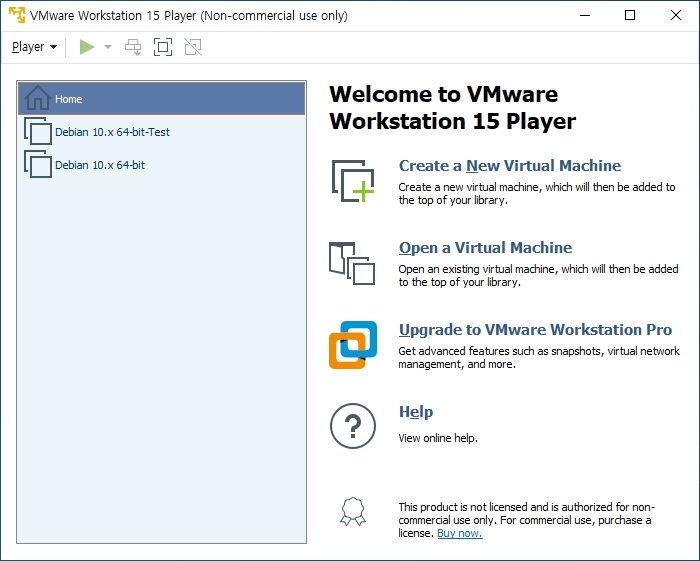Minimize the VMware Player window
Image resolution: width=700 pixels, height=561 pixels.
[x=585, y=15]
